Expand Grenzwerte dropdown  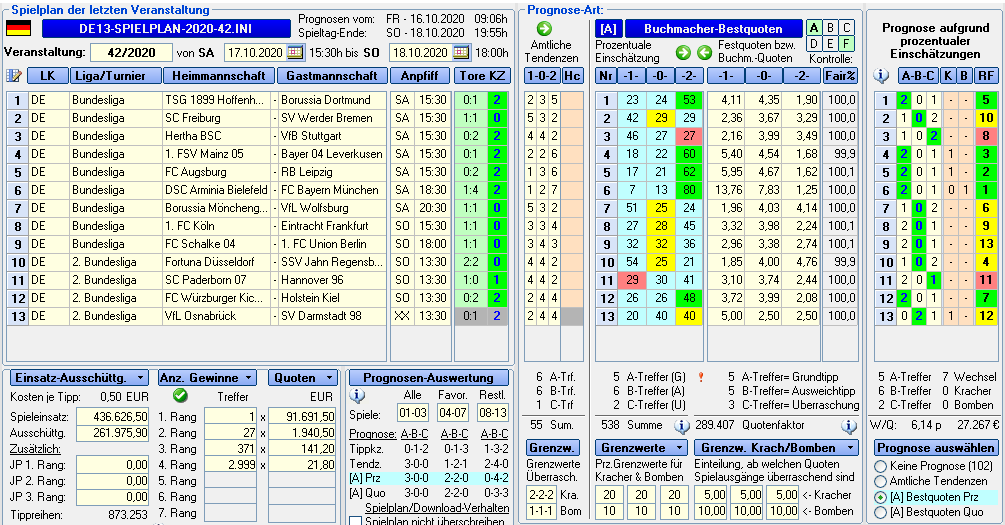[x=641, y=447]
